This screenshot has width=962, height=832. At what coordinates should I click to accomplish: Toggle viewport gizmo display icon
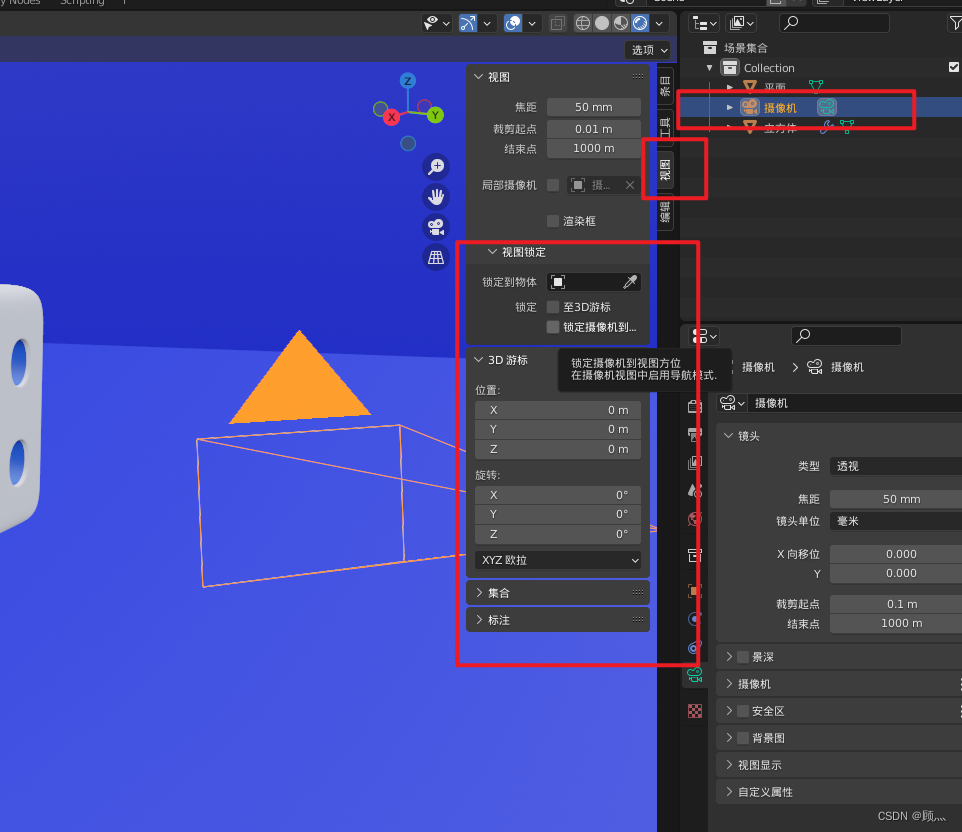[x=468, y=23]
